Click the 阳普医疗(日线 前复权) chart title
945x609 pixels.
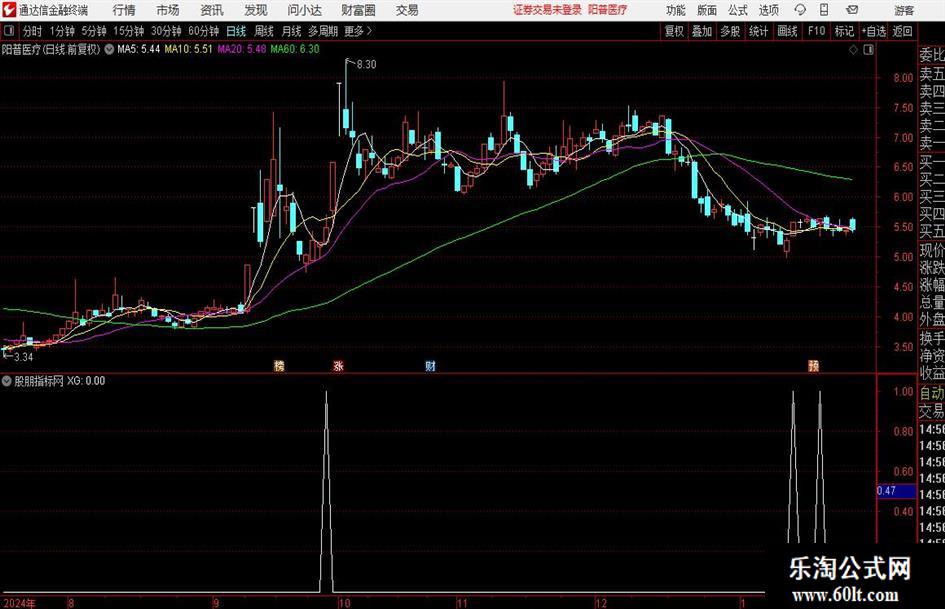pyautogui.click(x=51, y=49)
